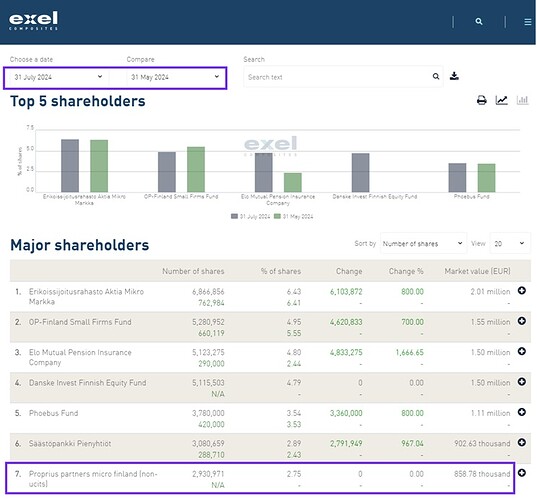Expand details for OP-Finland Small Firms Fund
537x500 pixels.
(522, 321)
